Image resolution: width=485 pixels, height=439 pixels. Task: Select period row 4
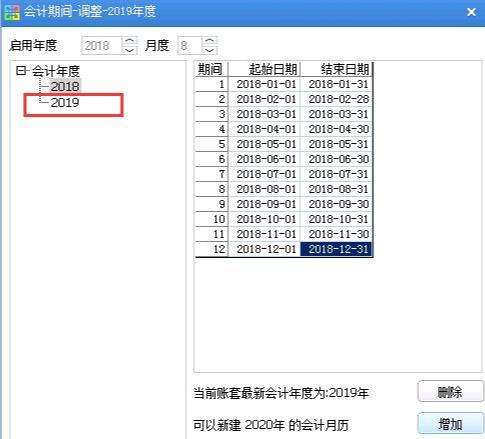click(211, 129)
